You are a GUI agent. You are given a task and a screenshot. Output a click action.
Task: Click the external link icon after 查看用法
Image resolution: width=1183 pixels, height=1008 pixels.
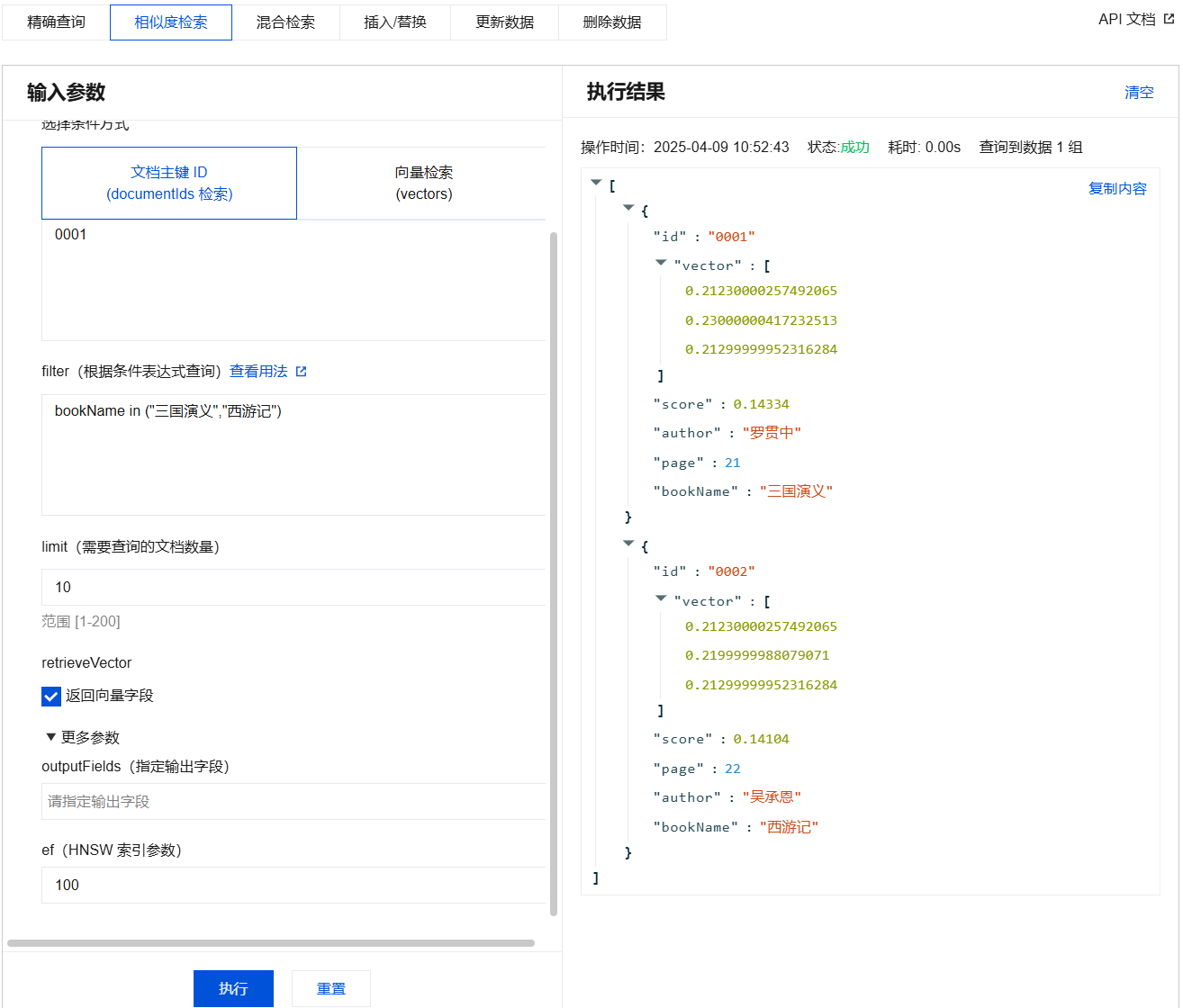[301, 372]
